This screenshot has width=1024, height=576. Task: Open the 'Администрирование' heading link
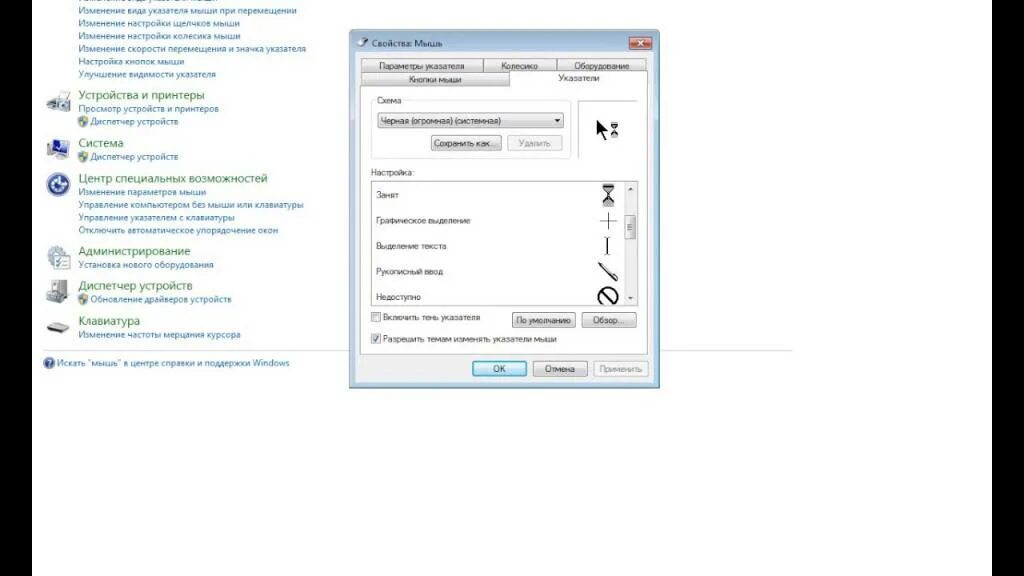pyautogui.click(x=135, y=251)
